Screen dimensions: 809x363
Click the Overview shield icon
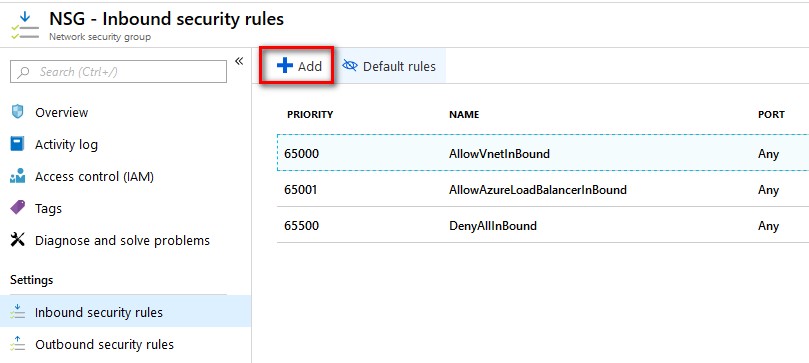click(x=18, y=112)
